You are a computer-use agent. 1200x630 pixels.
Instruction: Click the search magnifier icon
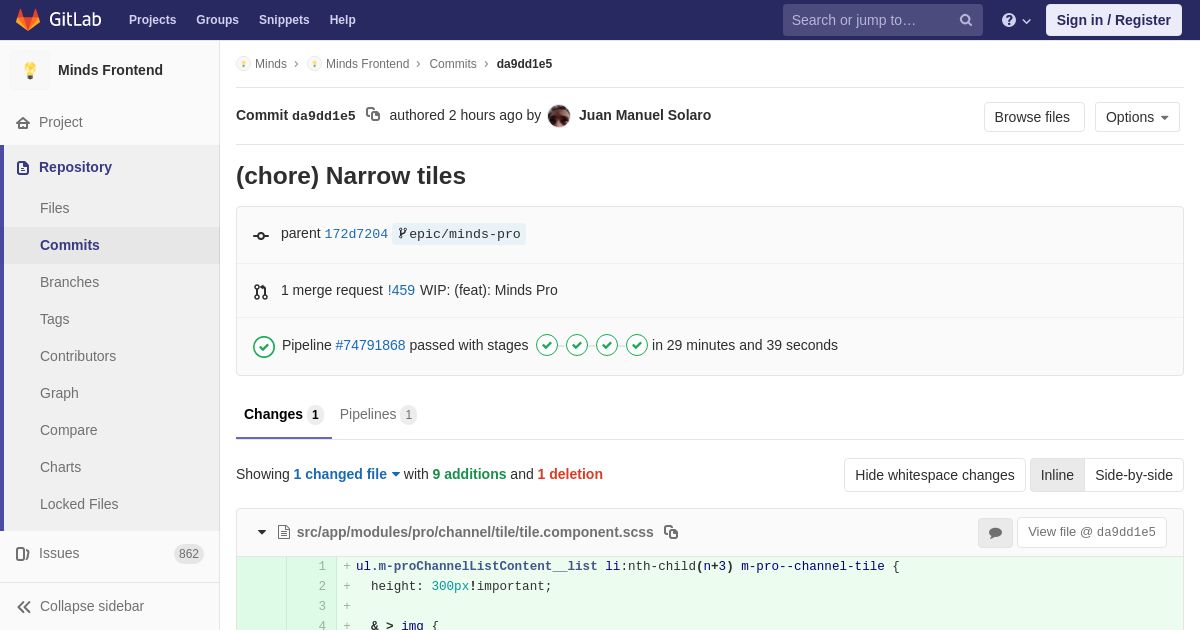pyautogui.click(x=966, y=20)
